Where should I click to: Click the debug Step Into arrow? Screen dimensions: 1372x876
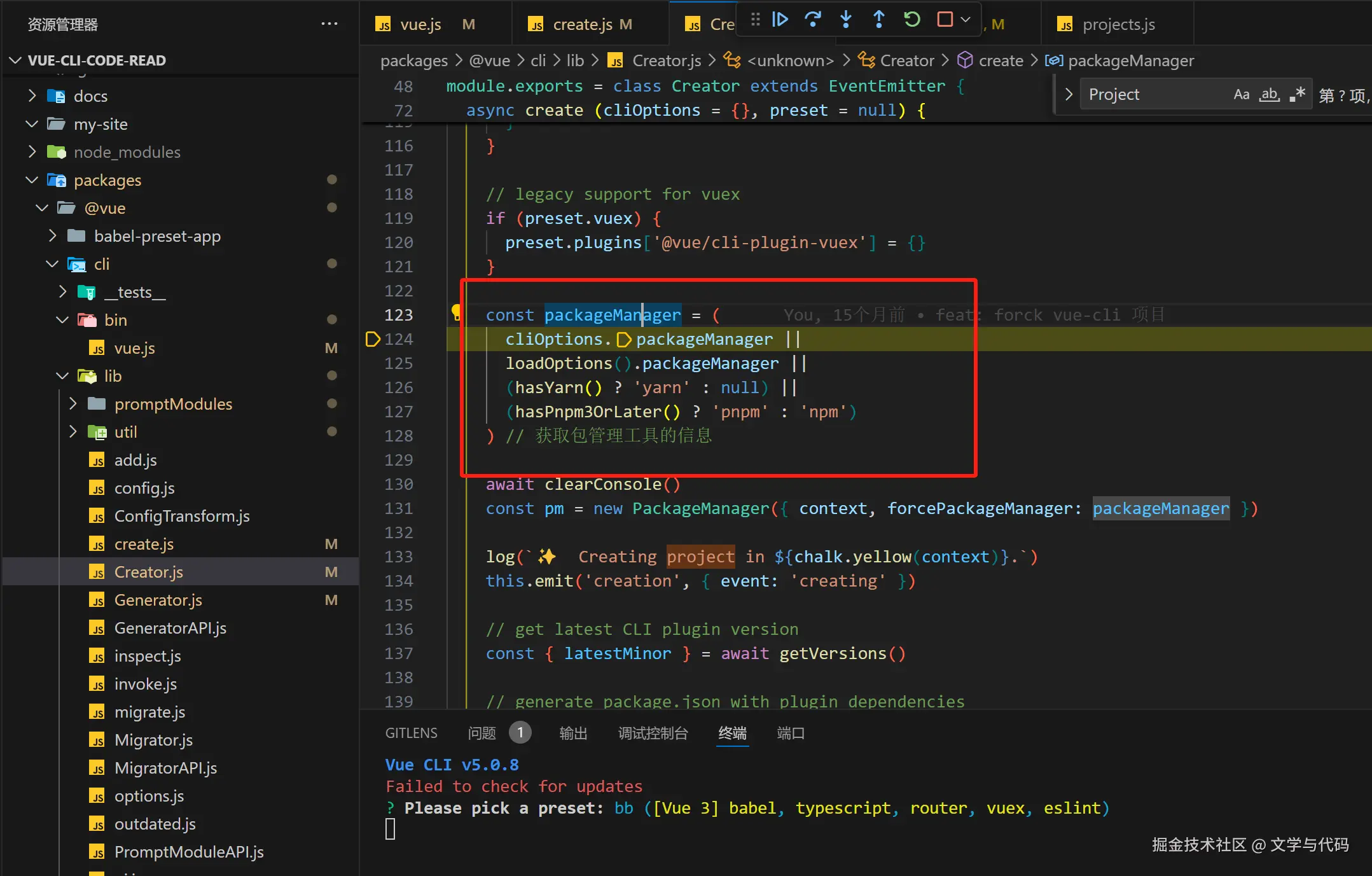[846, 20]
